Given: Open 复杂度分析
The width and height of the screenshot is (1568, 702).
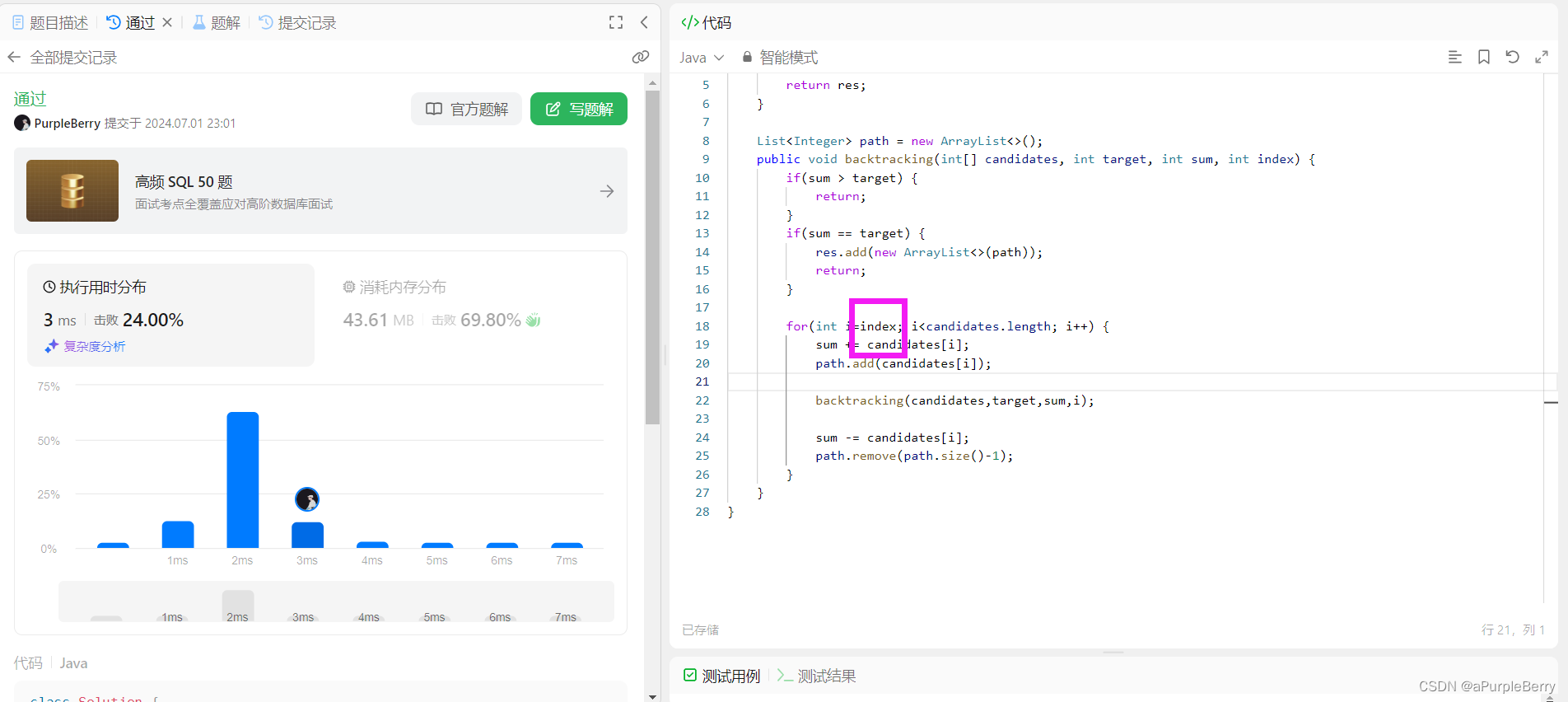Looking at the screenshot, I should [86, 346].
